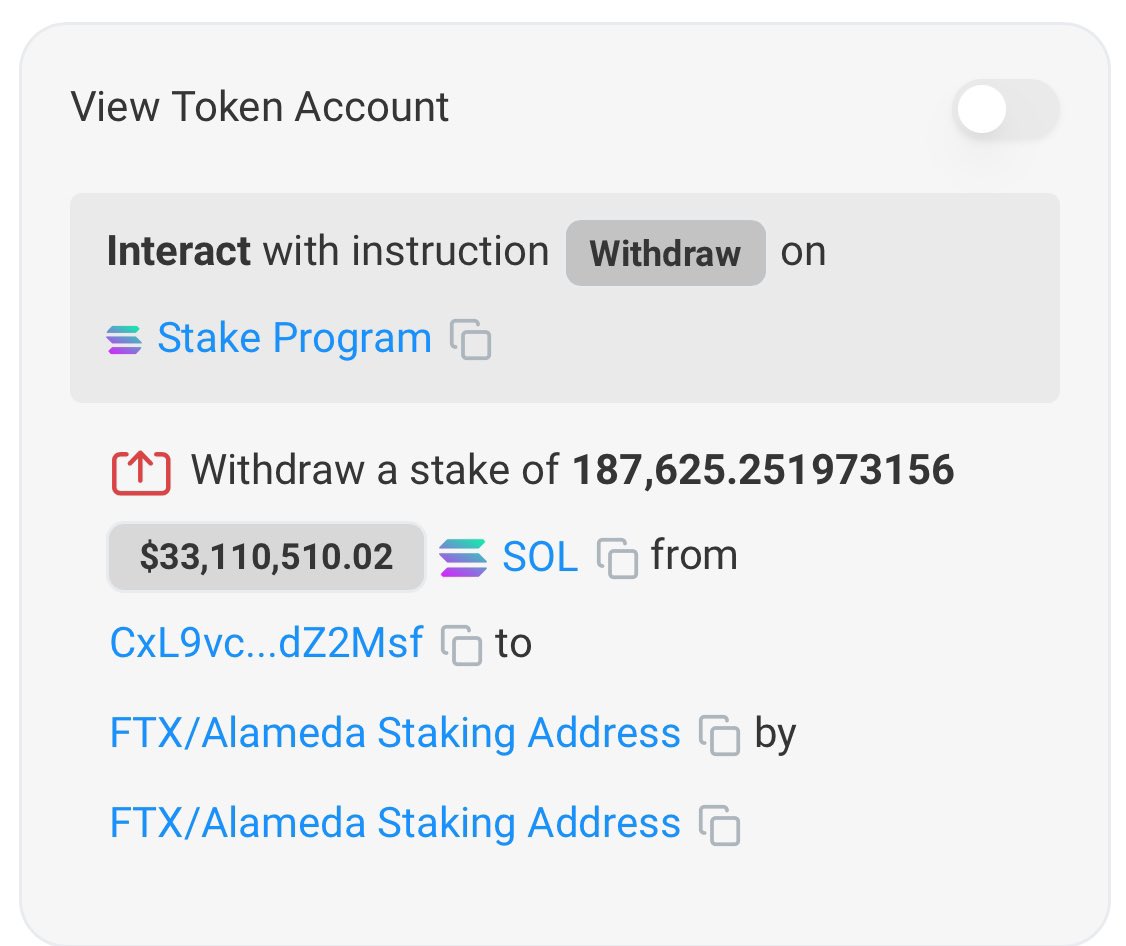Click the Interact with instruction header

(328, 251)
